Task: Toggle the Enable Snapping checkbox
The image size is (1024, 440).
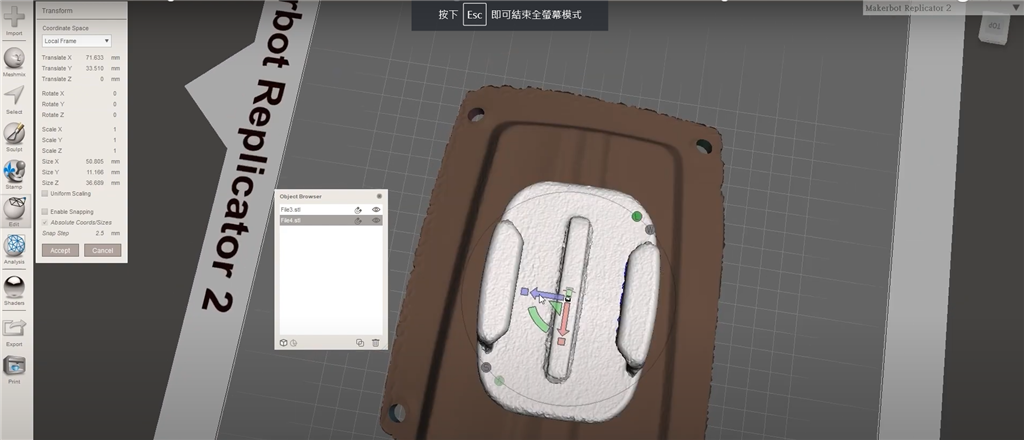Action: [45, 212]
